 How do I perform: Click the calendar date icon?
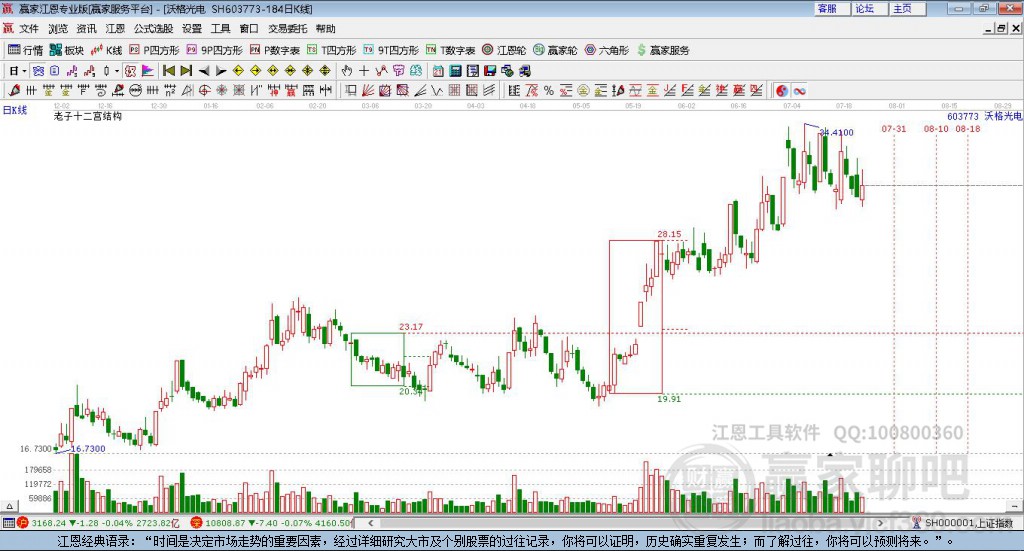(438, 71)
